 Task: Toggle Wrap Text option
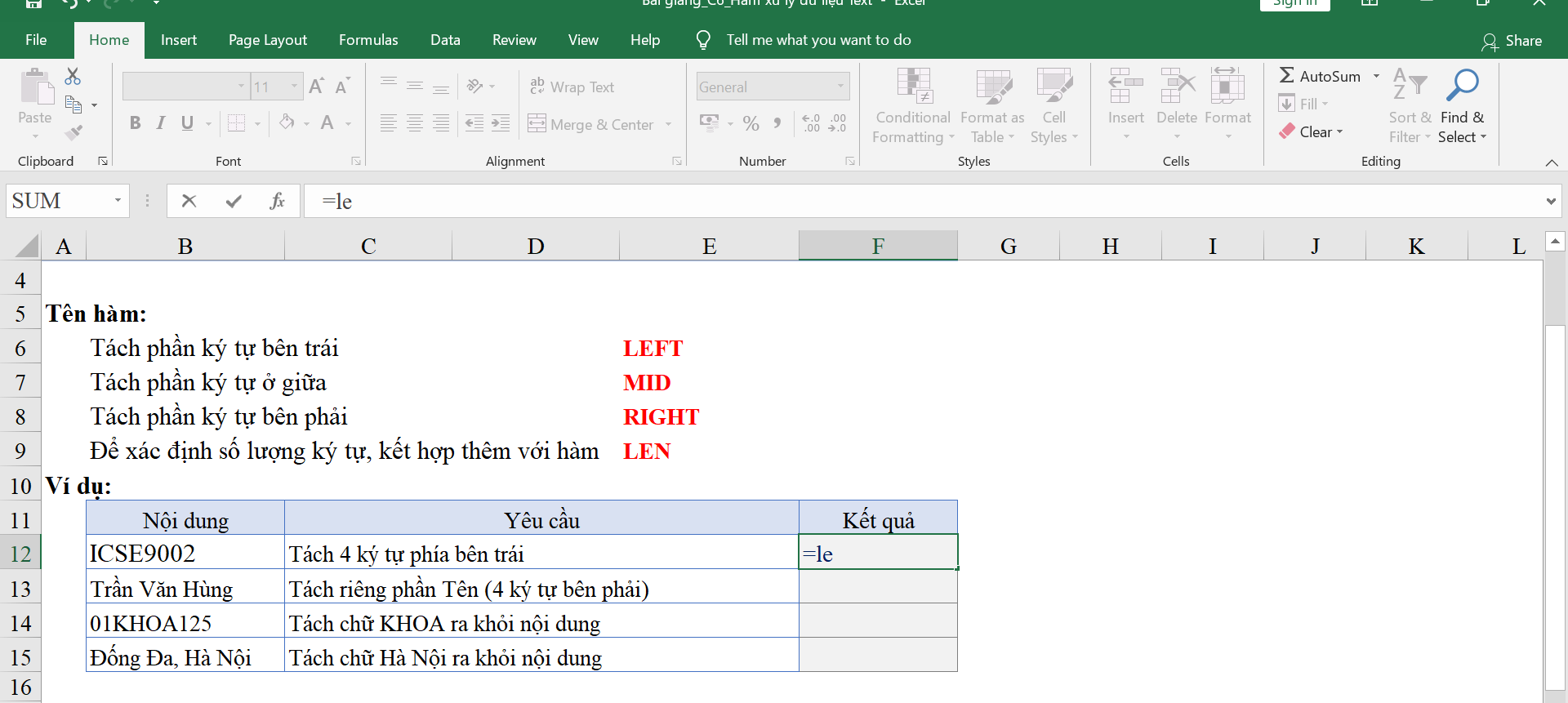click(x=572, y=87)
